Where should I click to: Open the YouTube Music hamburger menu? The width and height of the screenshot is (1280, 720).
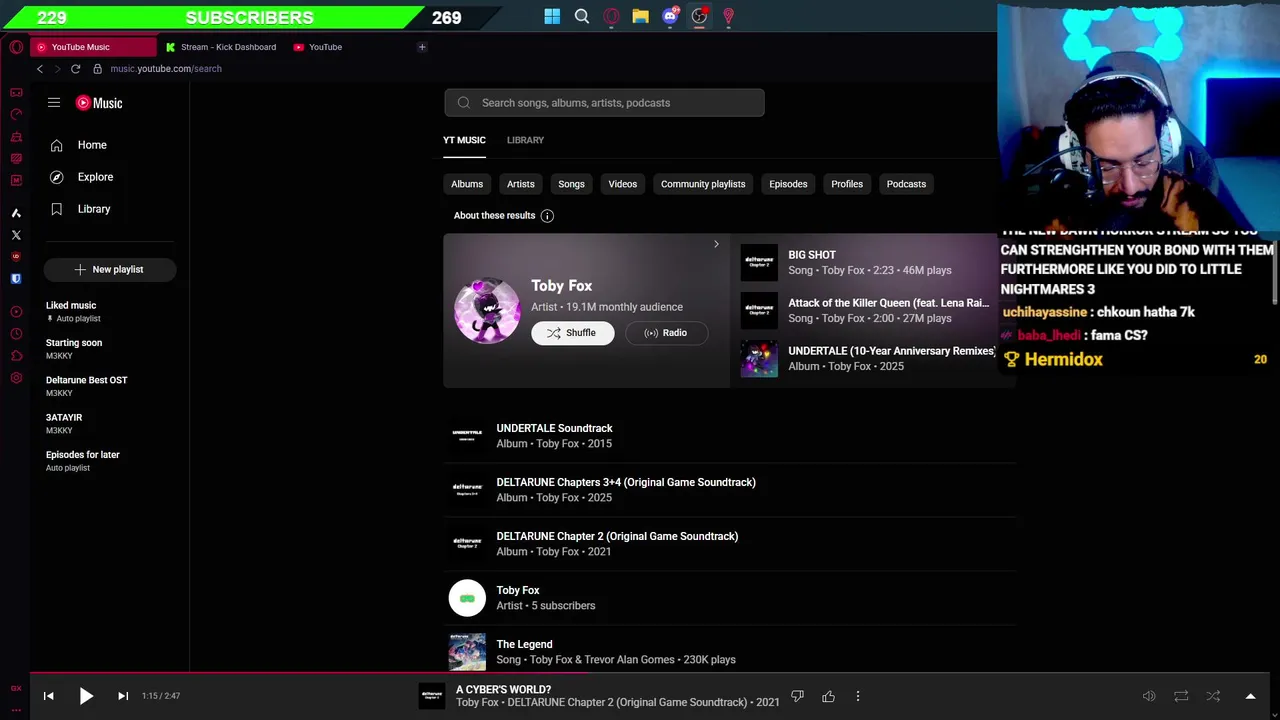click(54, 103)
